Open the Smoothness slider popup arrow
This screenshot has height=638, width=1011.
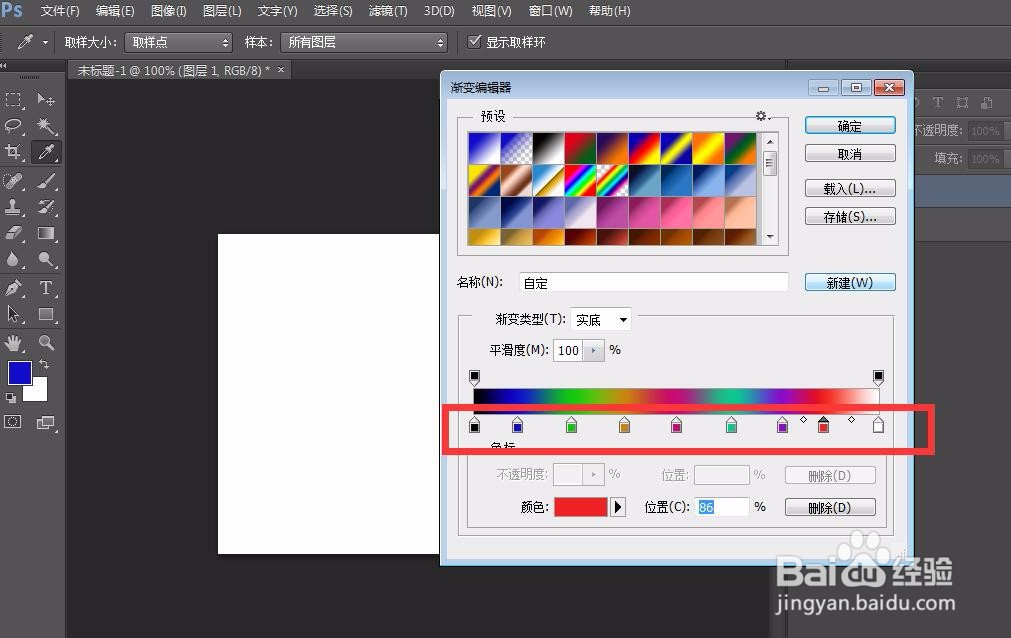593,350
